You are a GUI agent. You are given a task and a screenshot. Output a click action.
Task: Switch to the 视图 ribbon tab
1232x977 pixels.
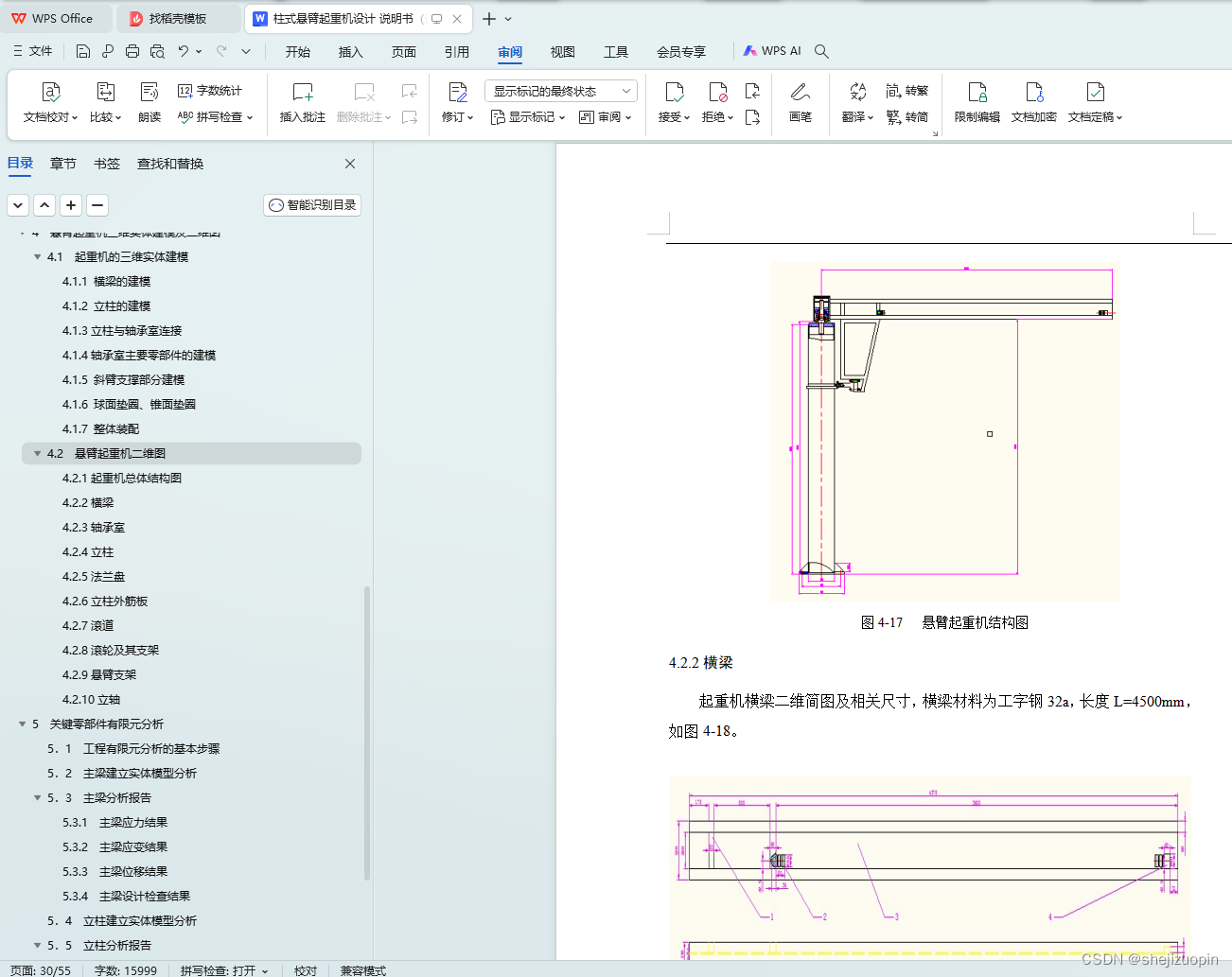[563, 52]
